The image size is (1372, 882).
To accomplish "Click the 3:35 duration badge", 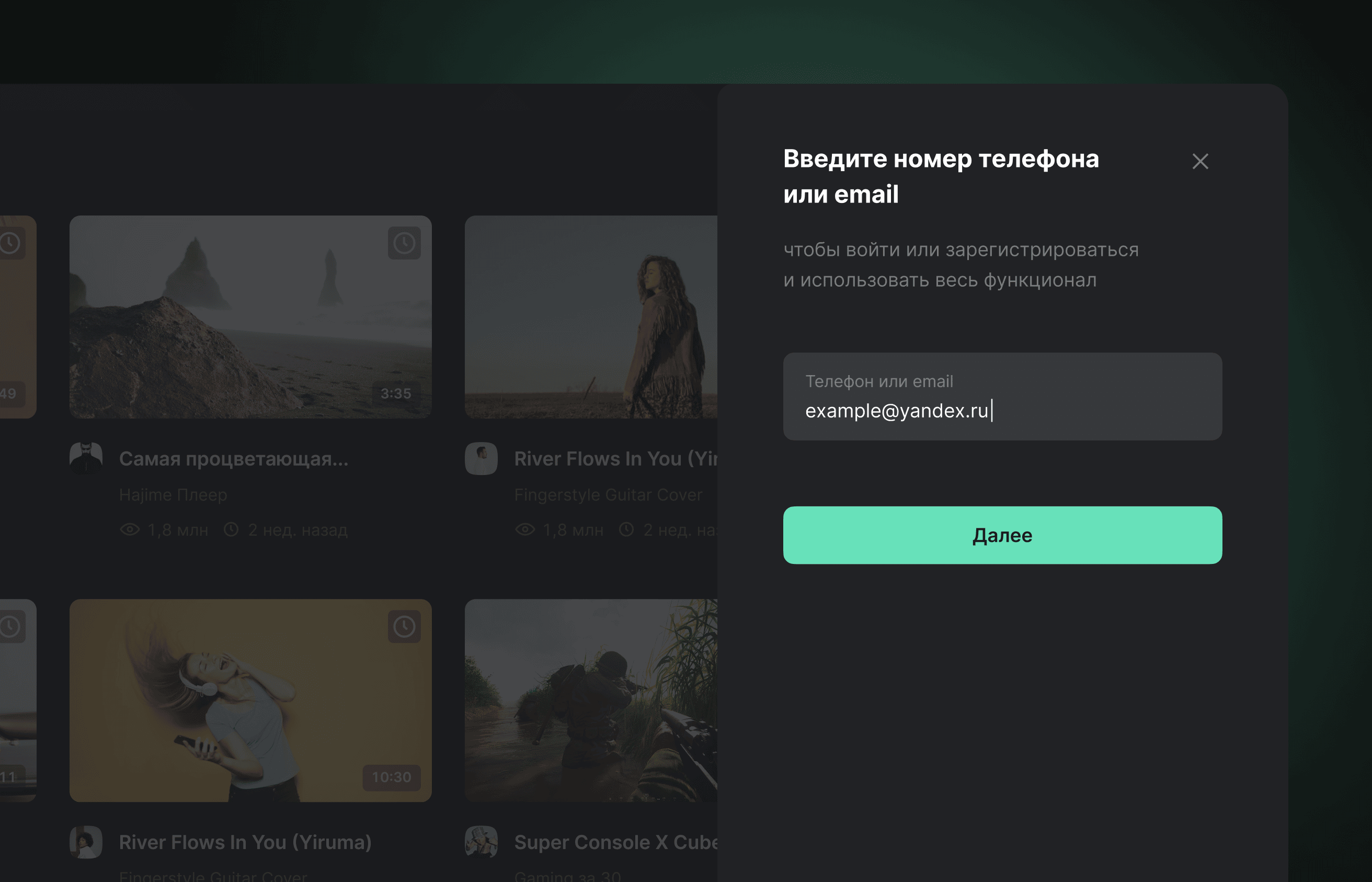I will 396,393.
